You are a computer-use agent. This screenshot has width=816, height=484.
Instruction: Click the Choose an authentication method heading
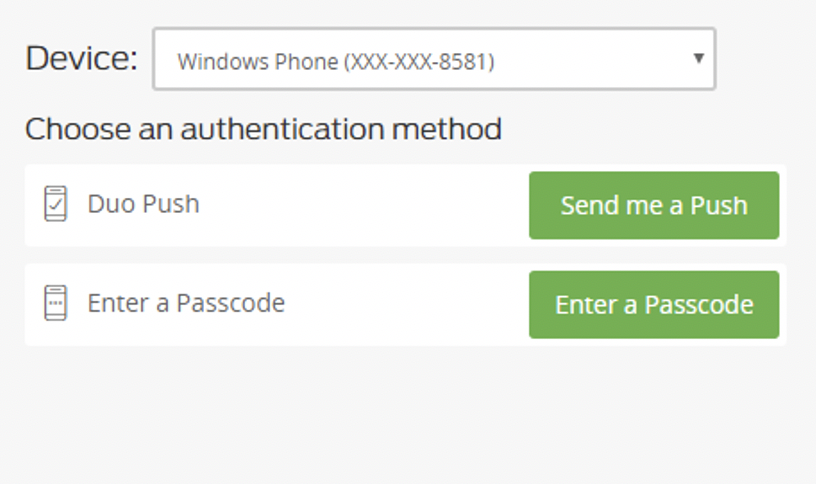coord(263,129)
